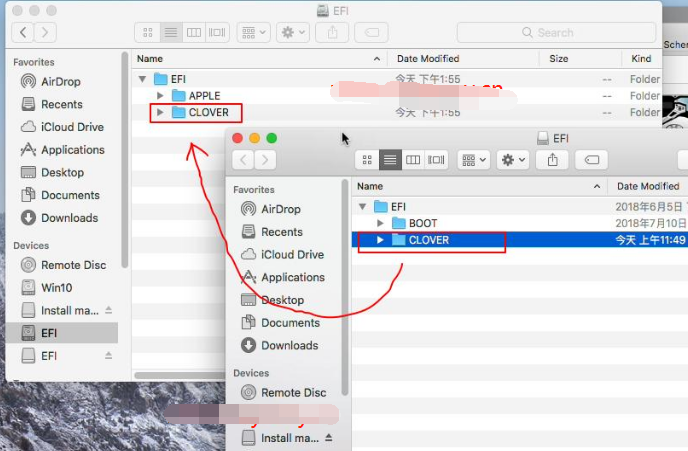Open group-by arrange dropdown in front window

tap(472, 159)
